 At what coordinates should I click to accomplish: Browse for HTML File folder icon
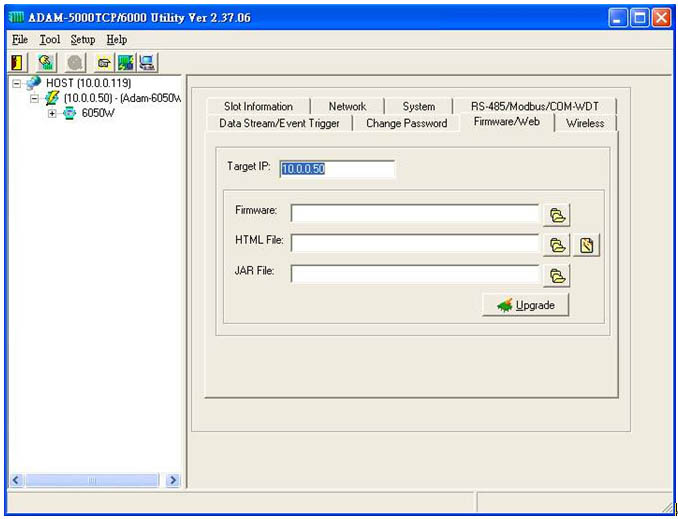pos(557,245)
